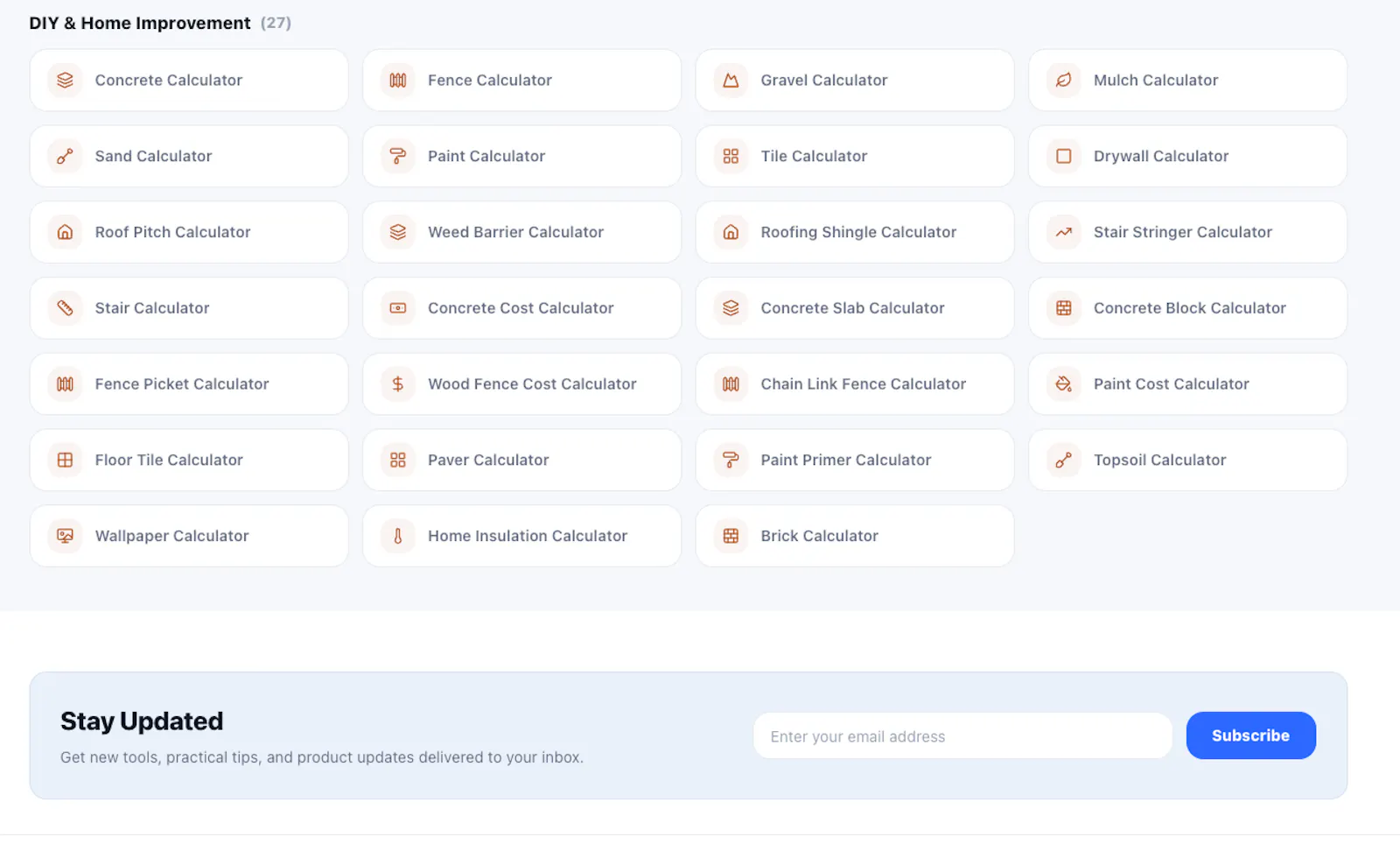The image size is (1400, 844).
Task: Go to the Chain Link Fence Calculator
Action: pyautogui.click(x=855, y=384)
